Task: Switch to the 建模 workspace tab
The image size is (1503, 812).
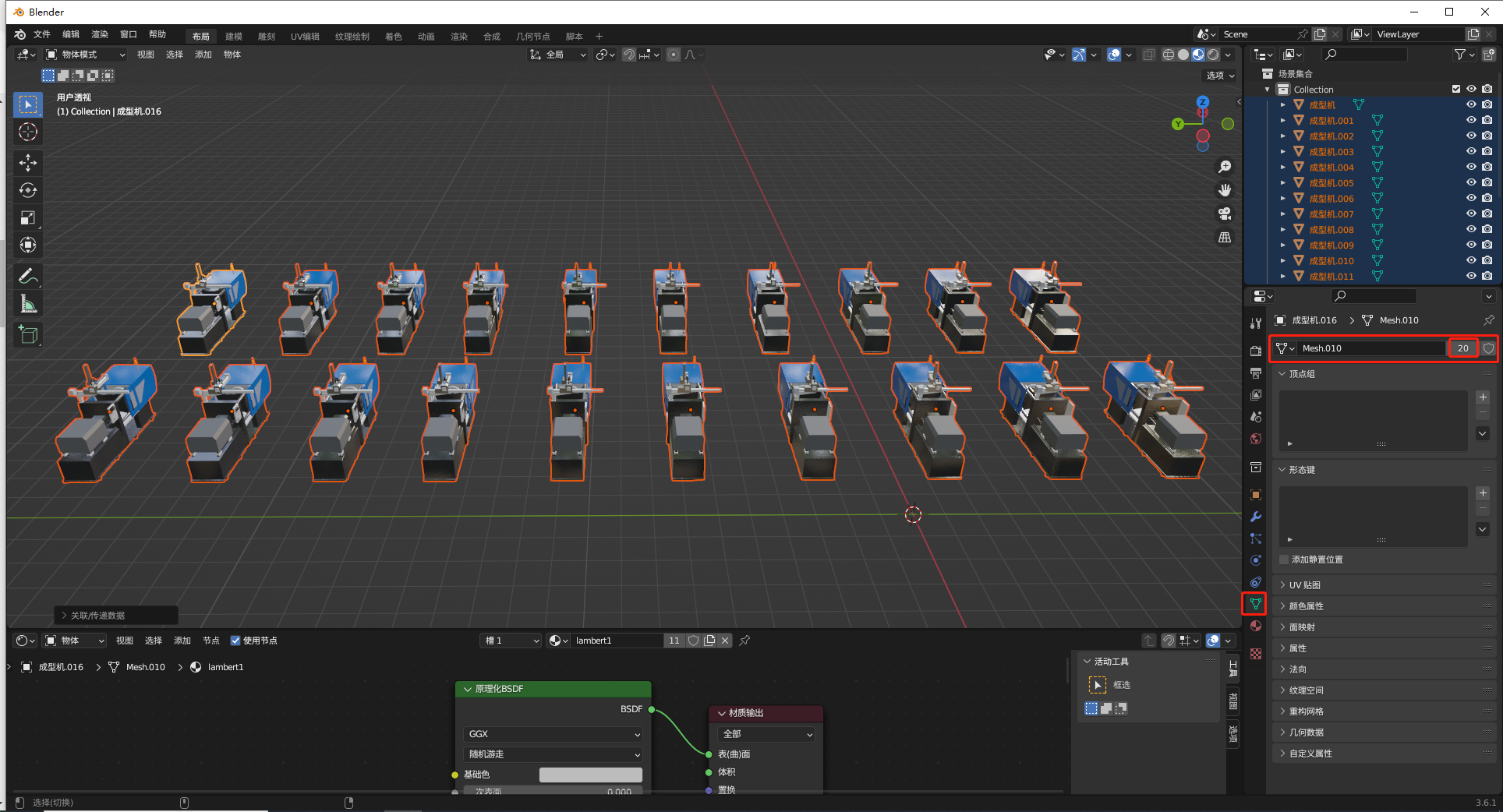Action: [x=234, y=37]
